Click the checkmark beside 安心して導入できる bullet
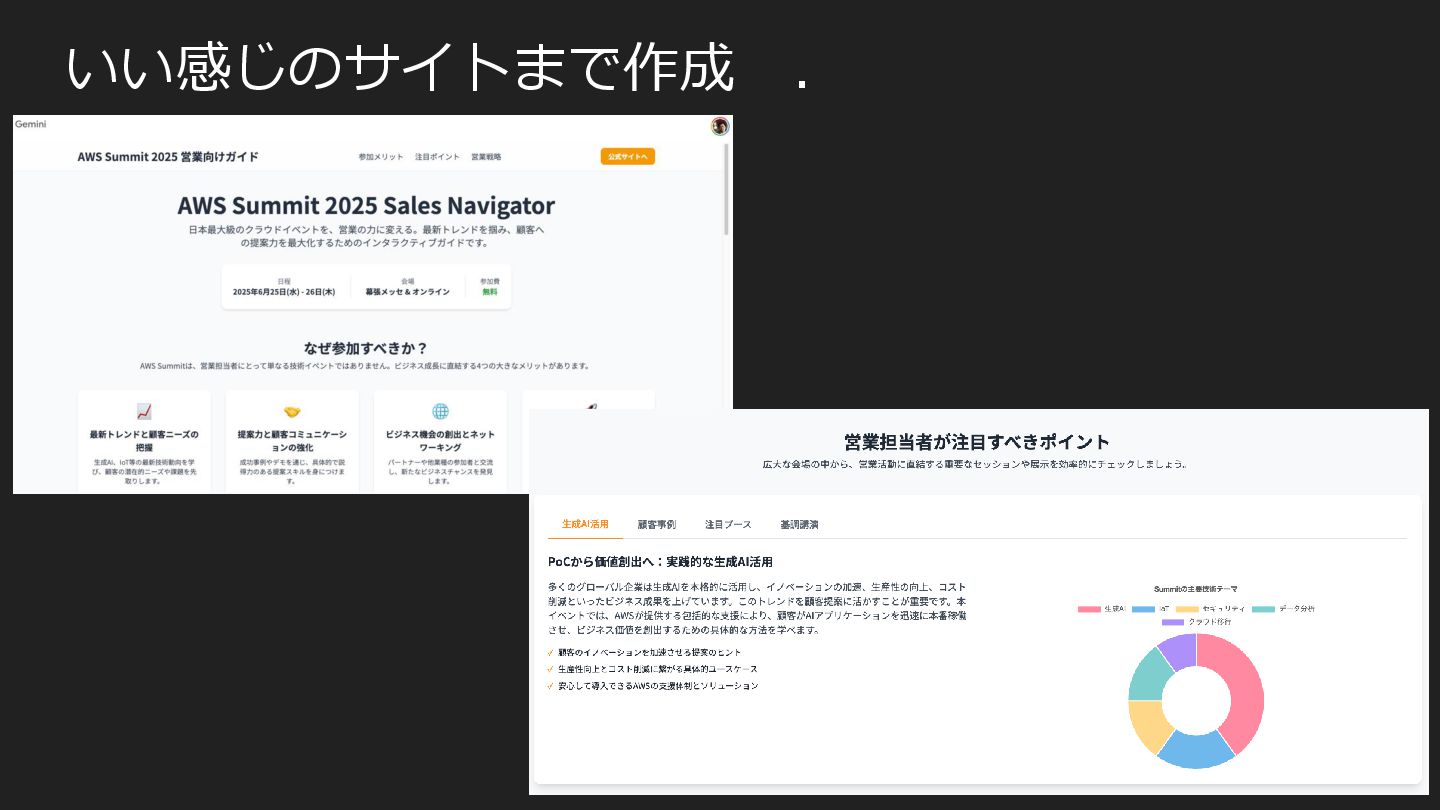1440x810 pixels. tap(551, 686)
